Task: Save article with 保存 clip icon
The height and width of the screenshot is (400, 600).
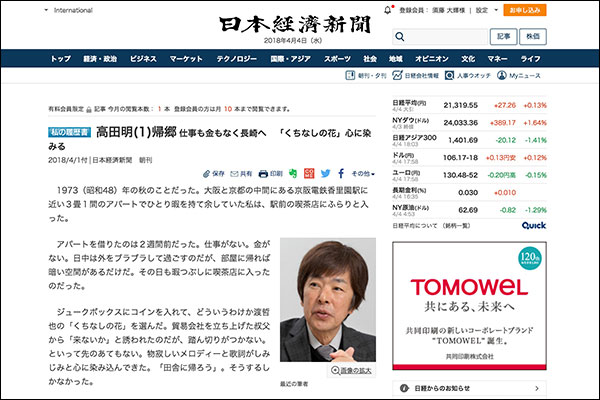Action: (215, 173)
